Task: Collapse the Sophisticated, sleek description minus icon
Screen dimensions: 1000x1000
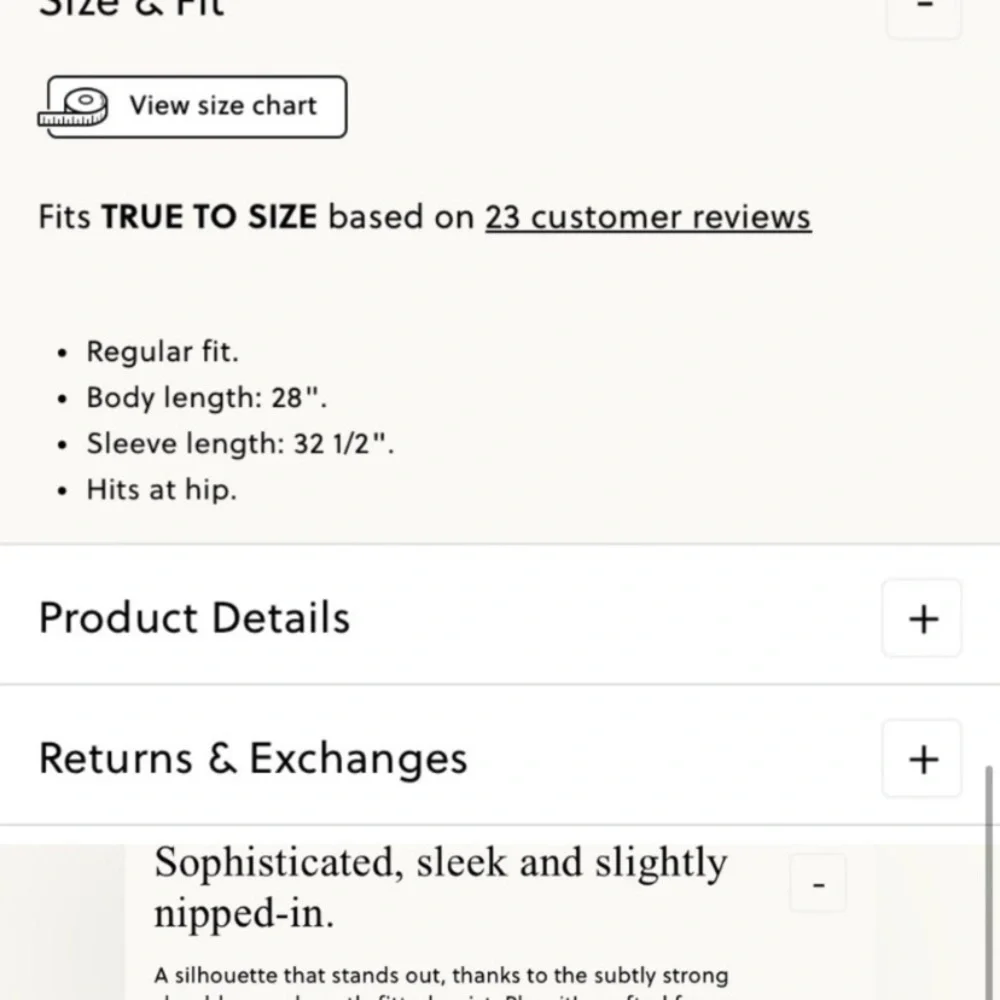Action: 818,885
